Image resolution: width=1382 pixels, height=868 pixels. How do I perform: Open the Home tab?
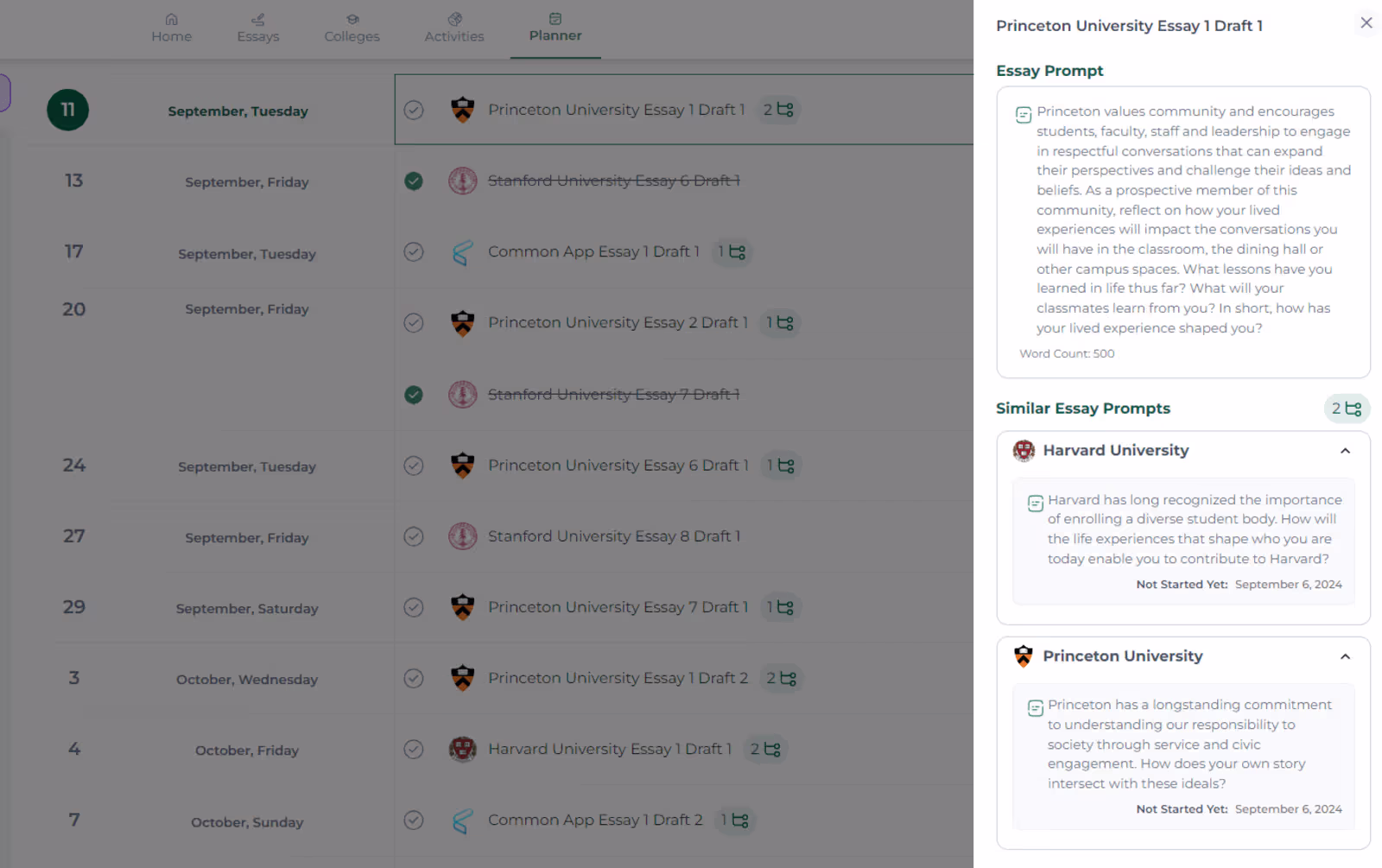pos(172,28)
